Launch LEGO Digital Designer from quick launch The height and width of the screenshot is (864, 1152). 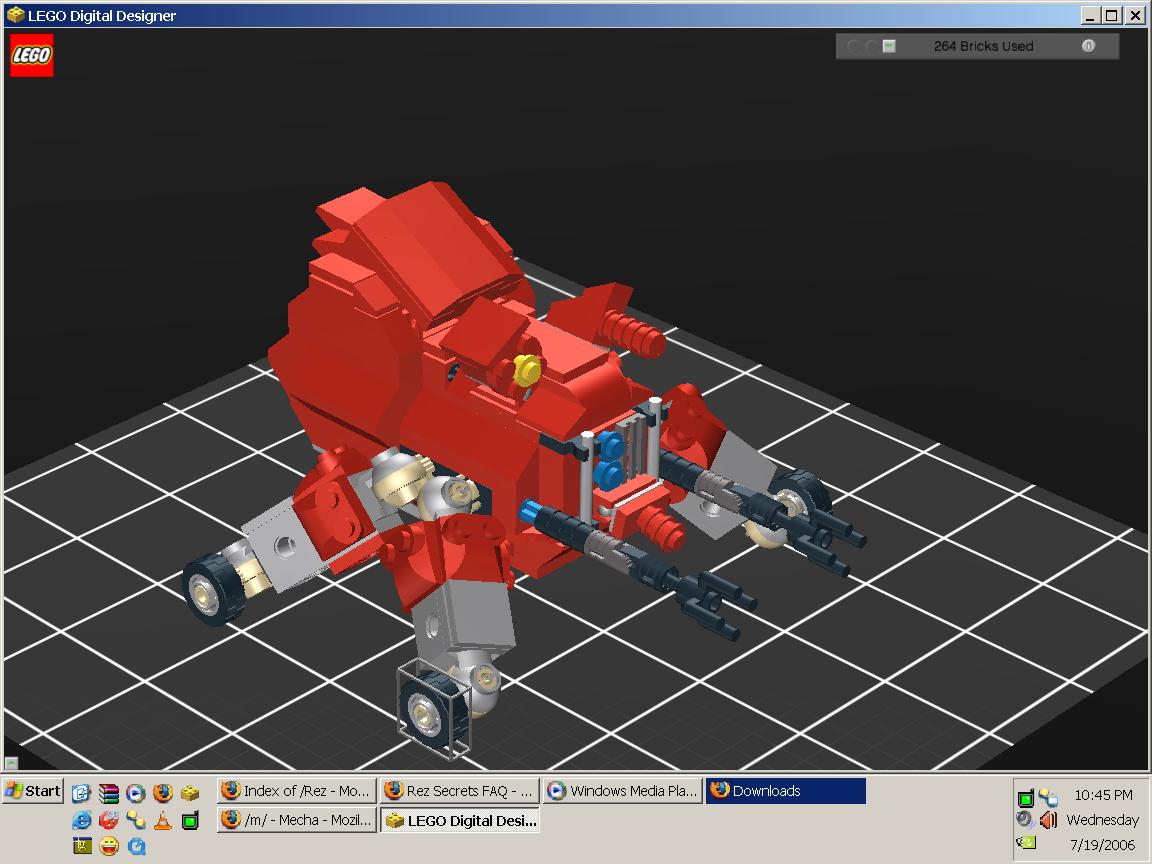tap(190, 793)
